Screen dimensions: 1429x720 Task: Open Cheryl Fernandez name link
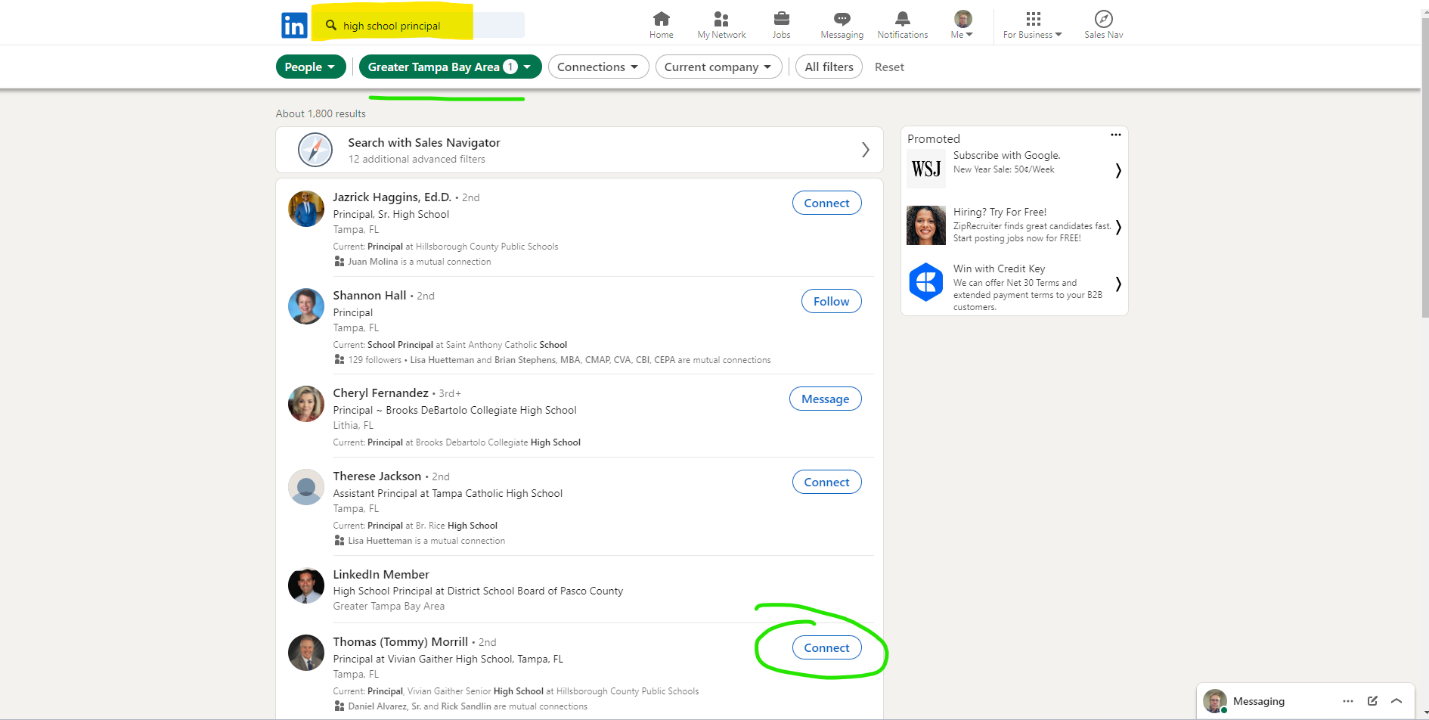click(381, 393)
